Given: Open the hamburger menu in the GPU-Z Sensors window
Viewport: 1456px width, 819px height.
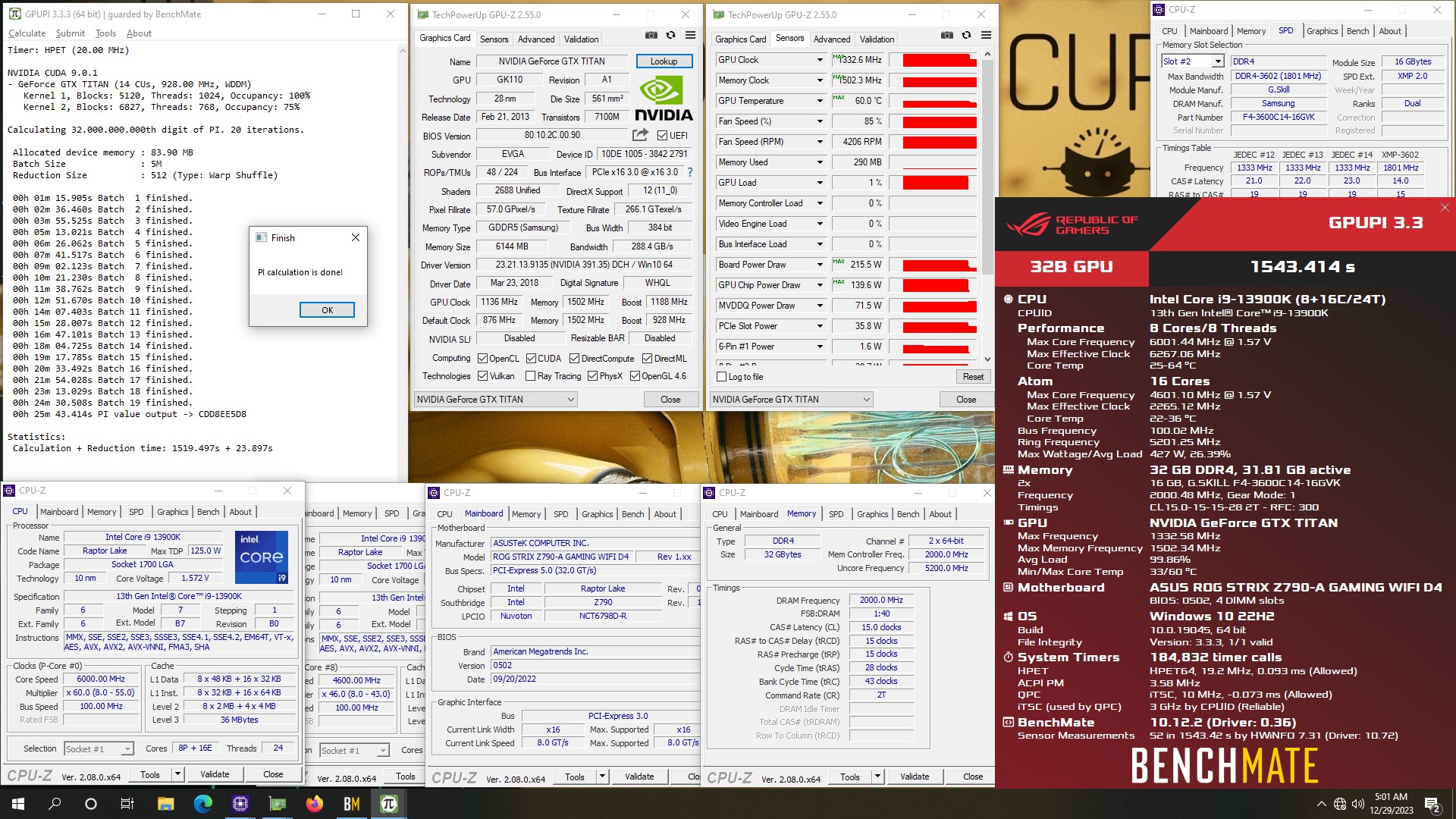Looking at the screenshot, I should 986,36.
